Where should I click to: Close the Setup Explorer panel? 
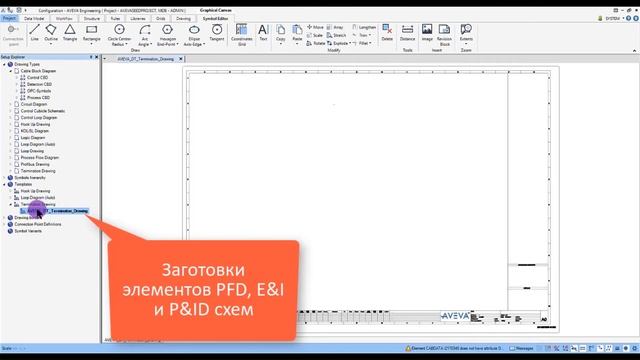click(x=96, y=57)
